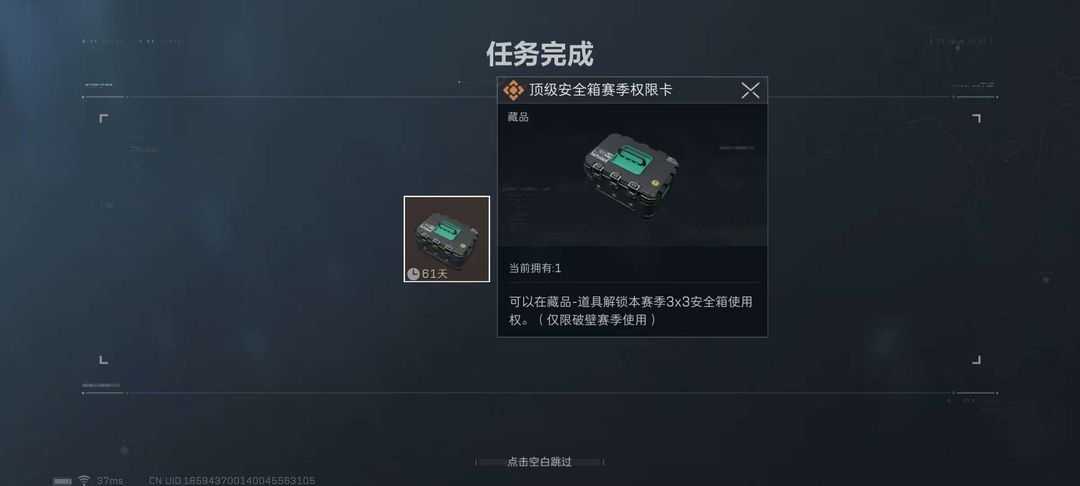Click the Wi-Fi signal icon

84,480
